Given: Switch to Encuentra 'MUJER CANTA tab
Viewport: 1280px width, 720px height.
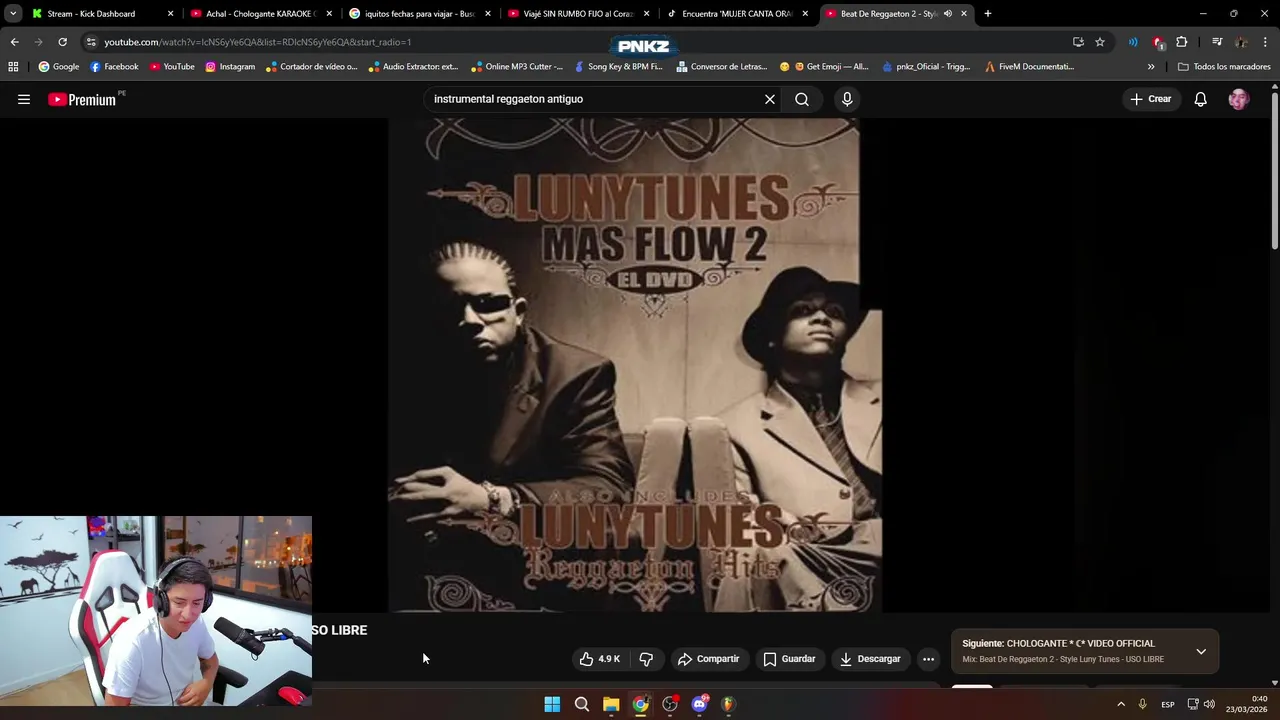Looking at the screenshot, I should [737, 14].
